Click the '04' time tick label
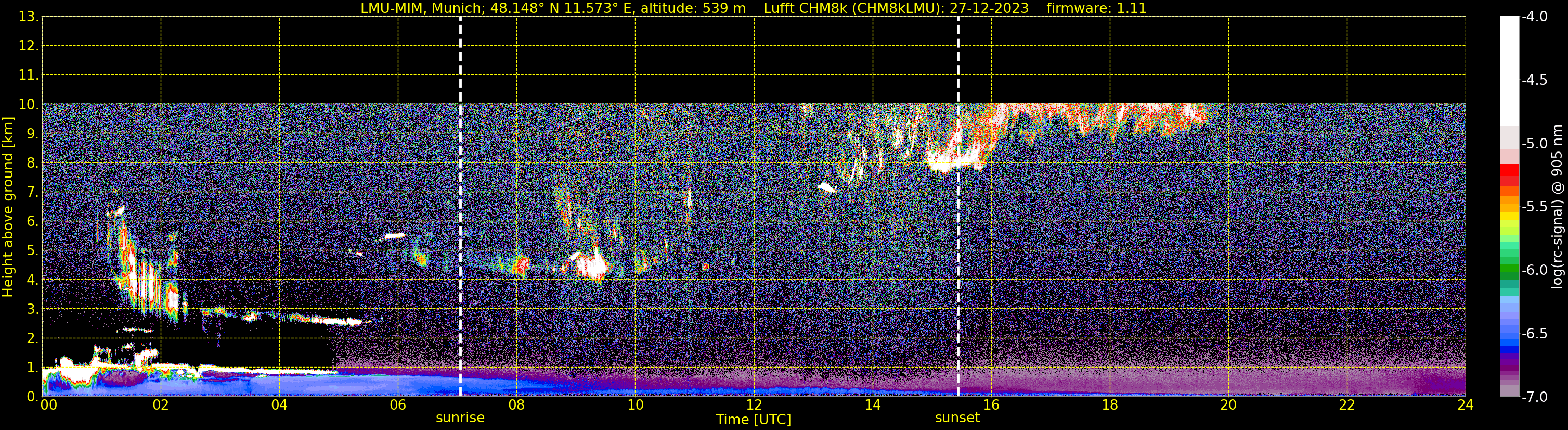Screen dimensions: 1568x430 [279, 405]
